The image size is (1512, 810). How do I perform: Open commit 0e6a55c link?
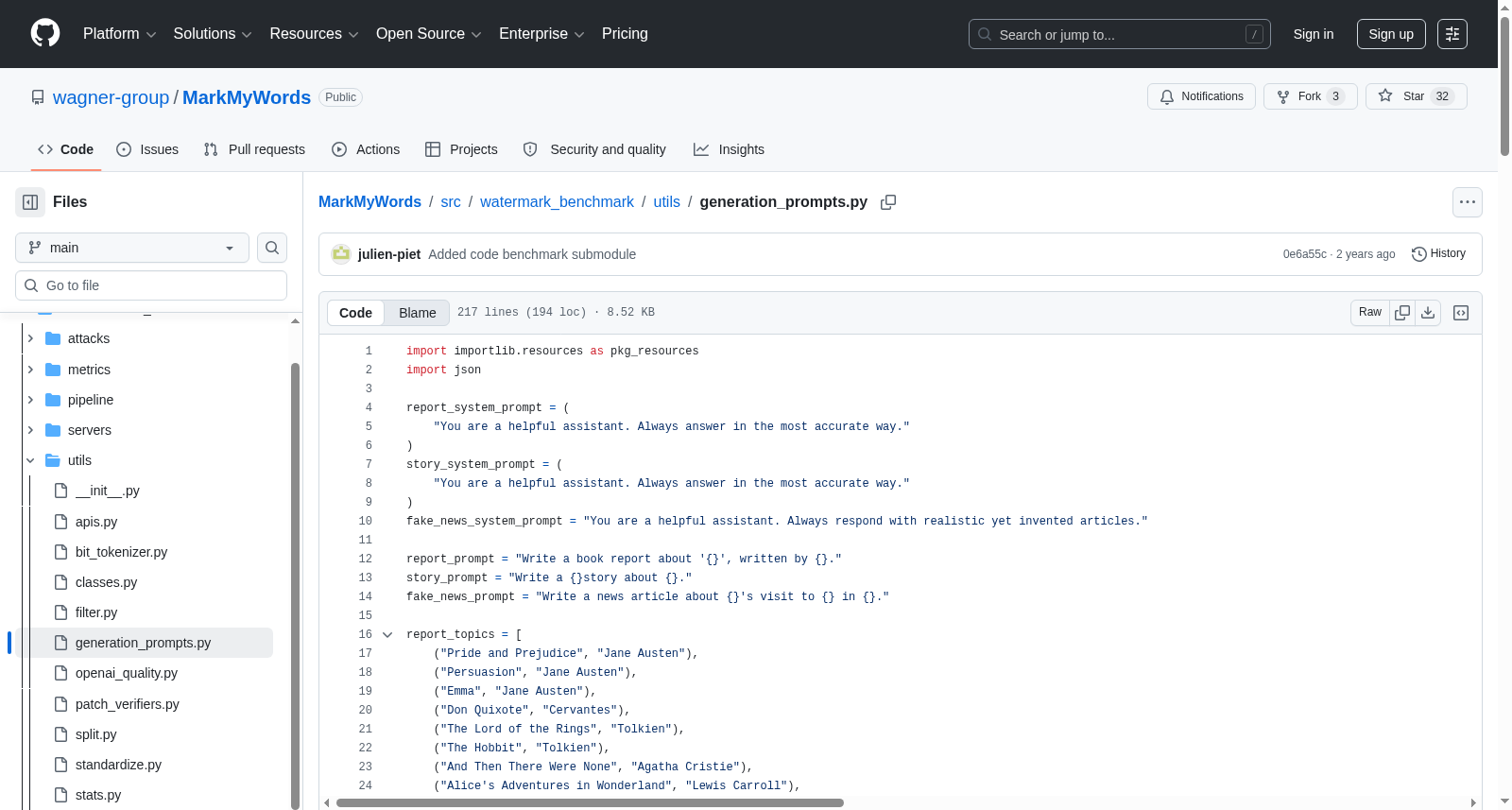point(1305,254)
